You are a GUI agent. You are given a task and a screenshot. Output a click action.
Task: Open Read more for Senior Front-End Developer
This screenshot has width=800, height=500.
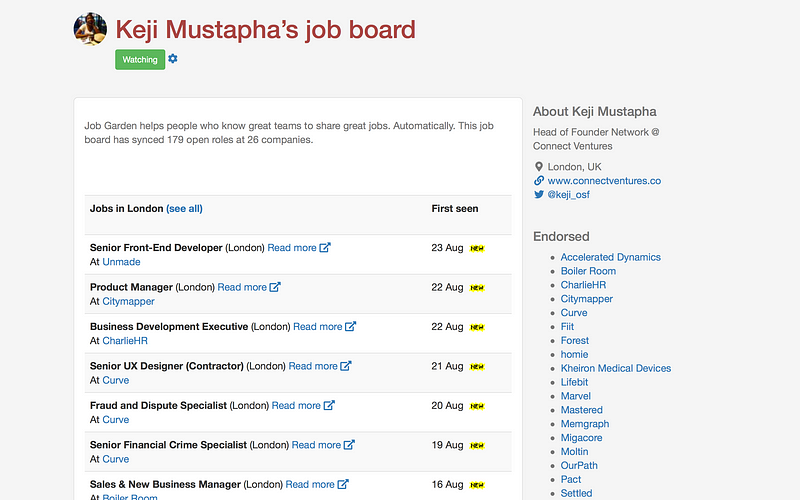pyautogui.click(x=292, y=247)
